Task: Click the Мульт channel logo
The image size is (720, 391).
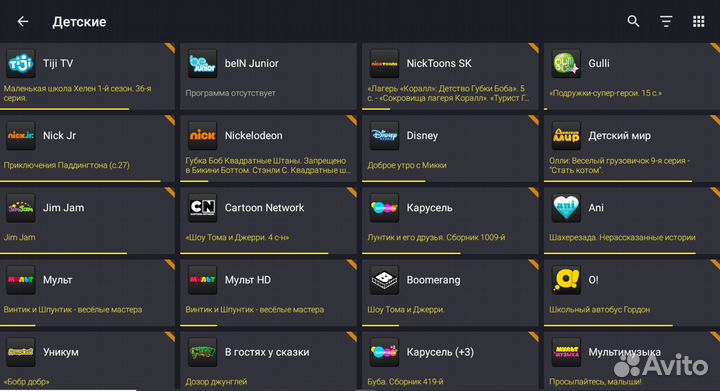Action: coord(21,279)
